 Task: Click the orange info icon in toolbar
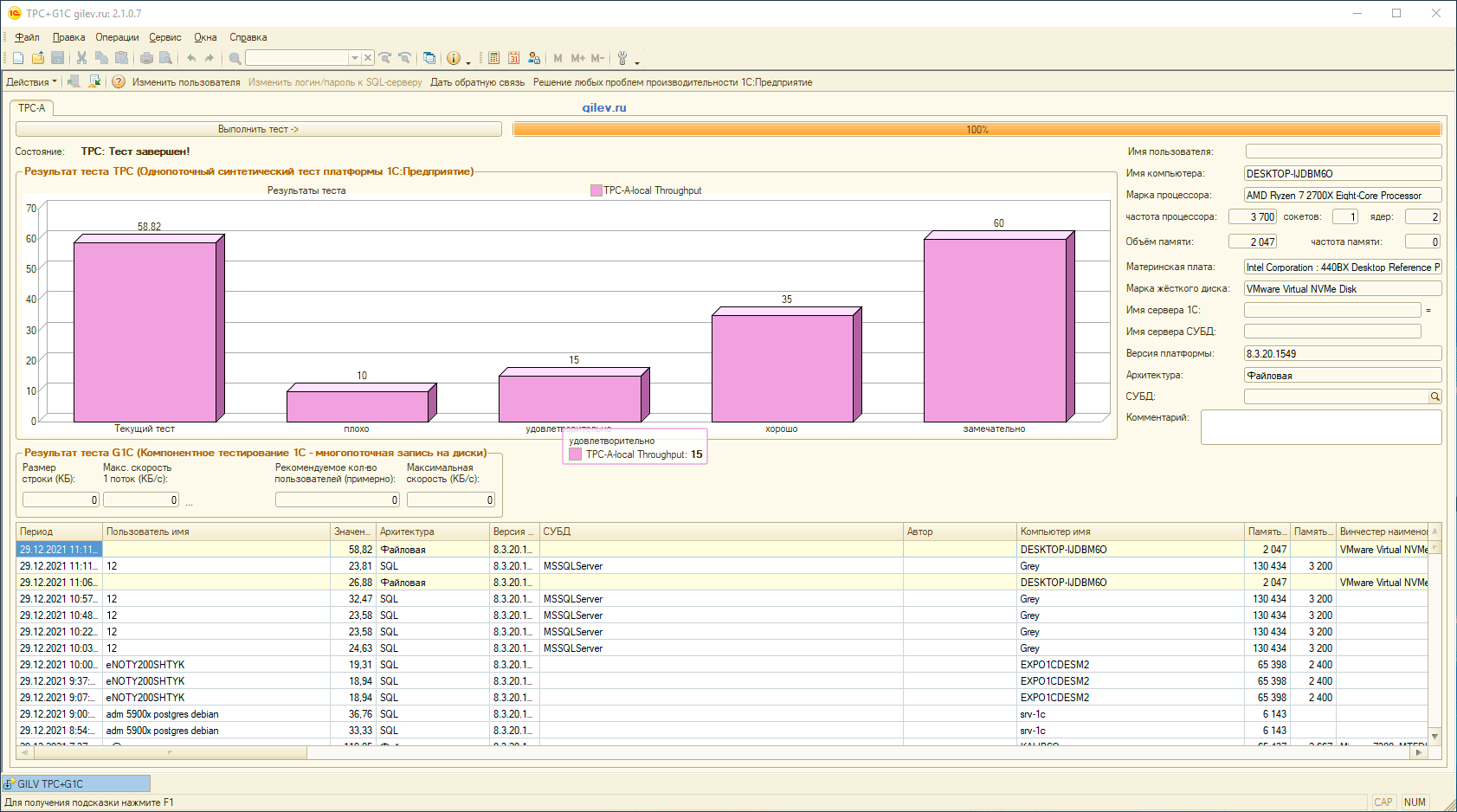click(454, 58)
